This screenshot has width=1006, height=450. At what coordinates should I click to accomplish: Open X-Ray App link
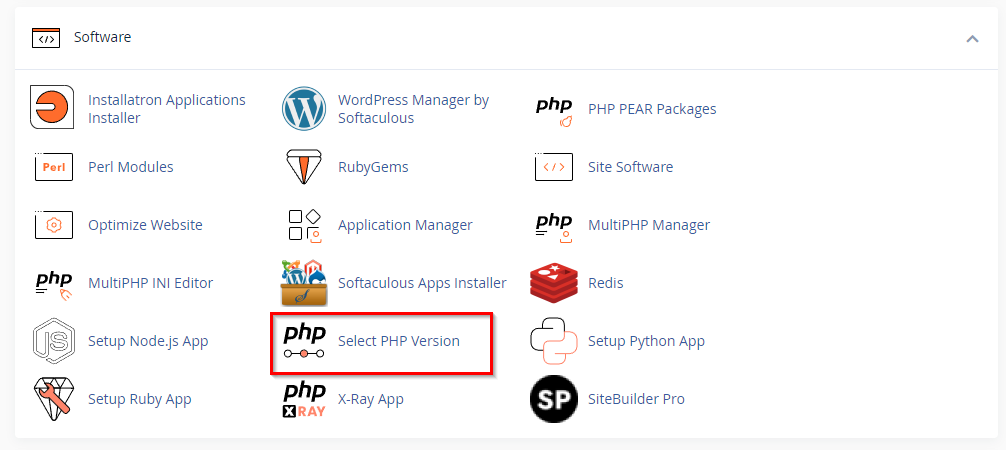[x=371, y=399]
